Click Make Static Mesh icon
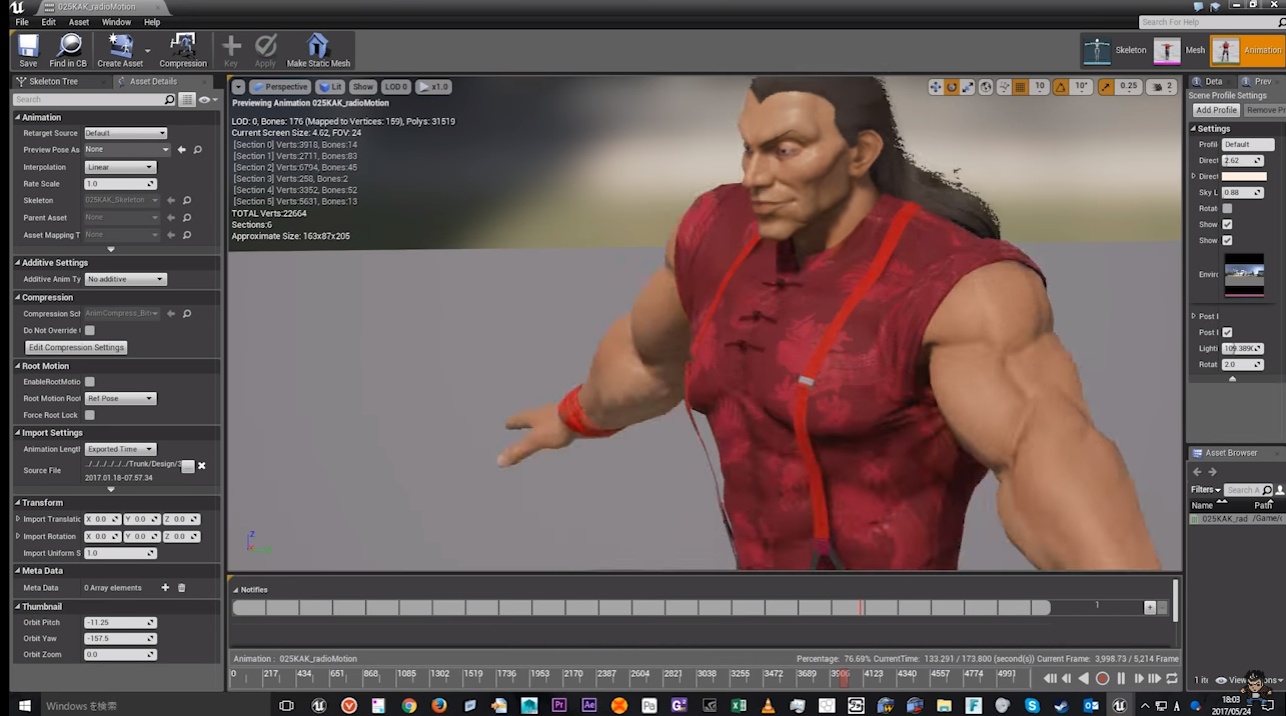1286x716 pixels. [x=318, y=50]
